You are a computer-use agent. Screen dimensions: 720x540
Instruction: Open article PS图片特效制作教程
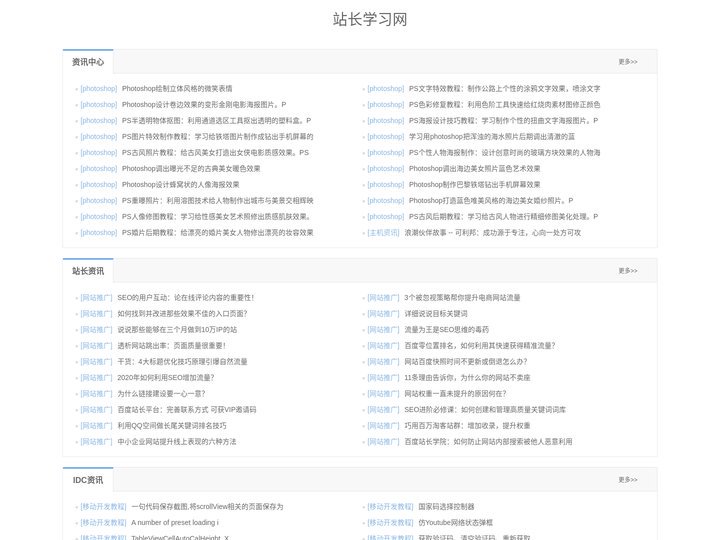click(217, 137)
